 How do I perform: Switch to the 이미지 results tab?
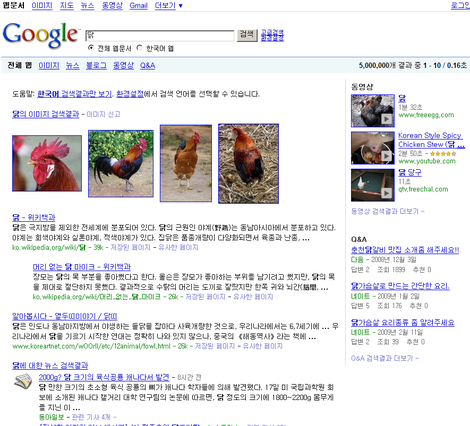pos(49,66)
